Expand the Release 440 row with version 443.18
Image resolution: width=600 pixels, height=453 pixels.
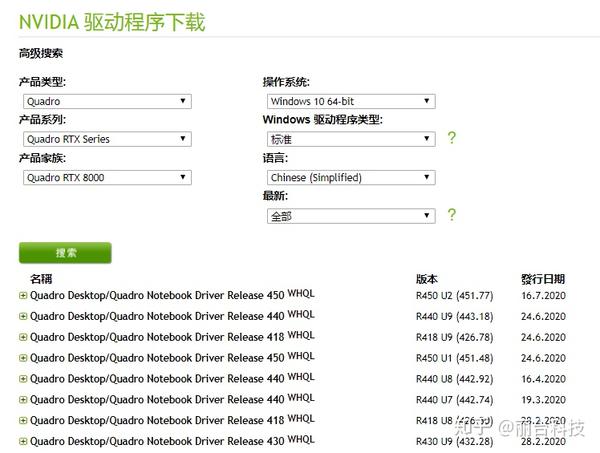[x=23, y=316]
